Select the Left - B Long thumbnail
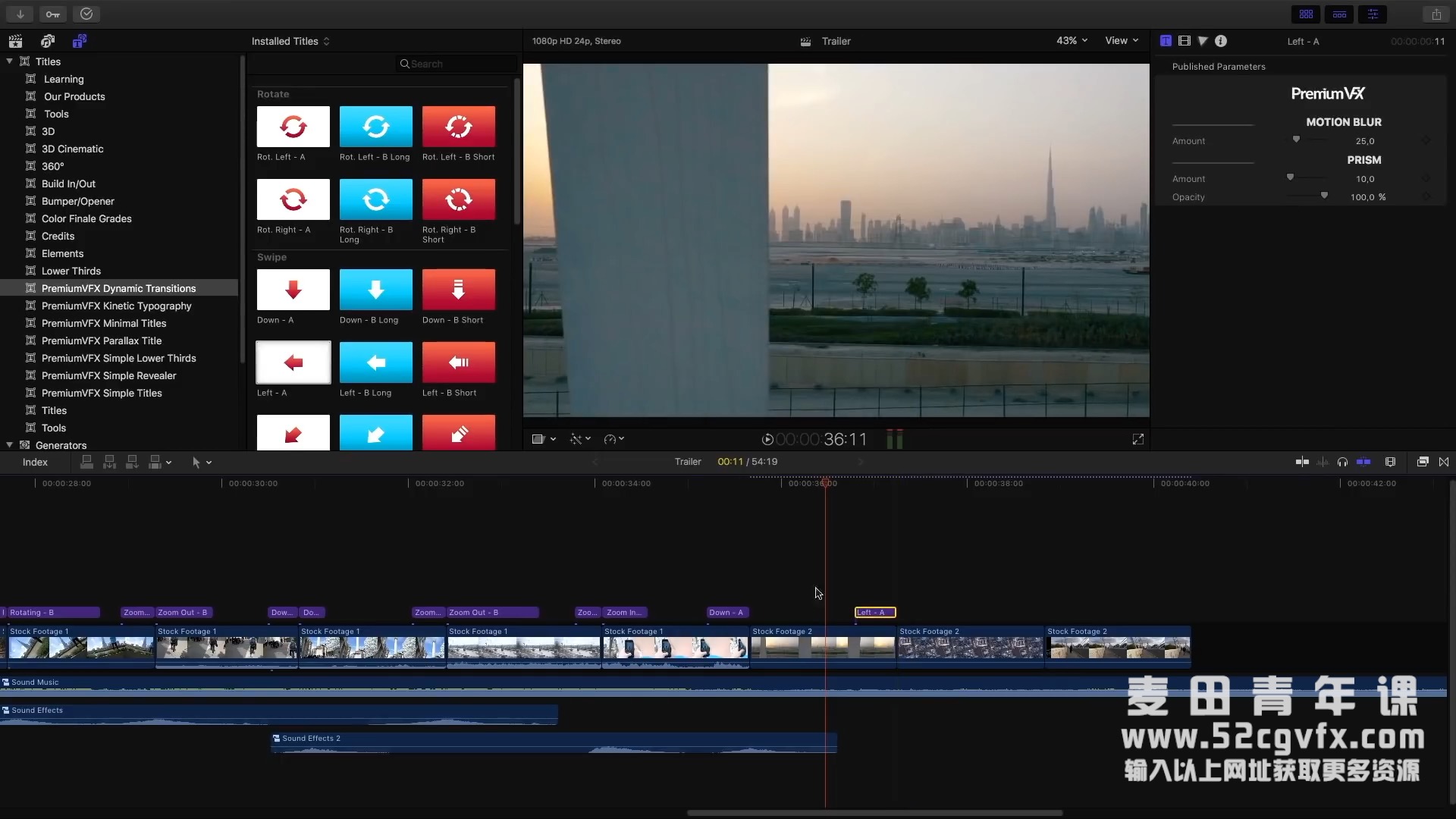This screenshot has width=1456, height=819. click(x=375, y=362)
